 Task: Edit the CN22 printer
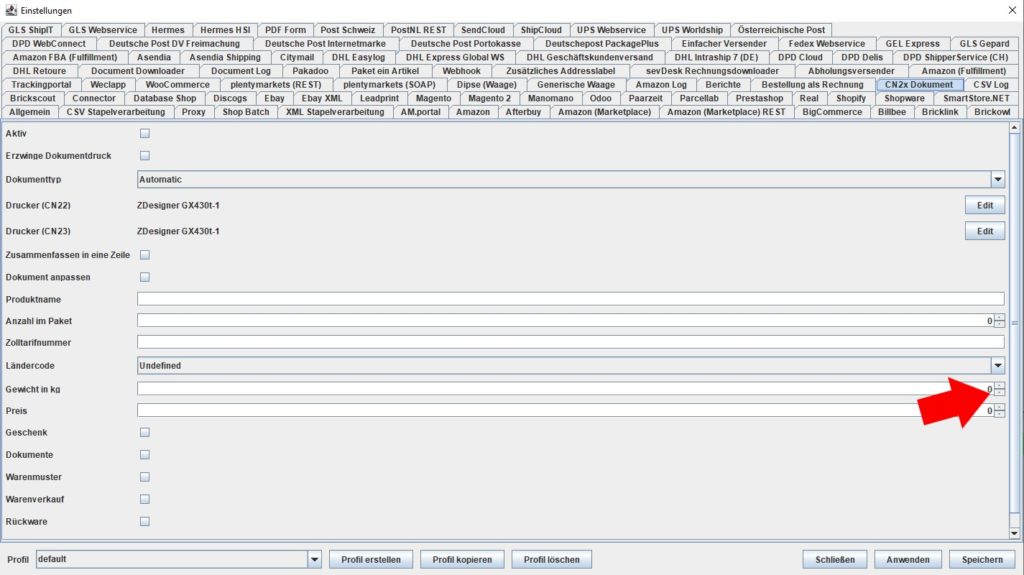pyautogui.click(x=985, y=205)
